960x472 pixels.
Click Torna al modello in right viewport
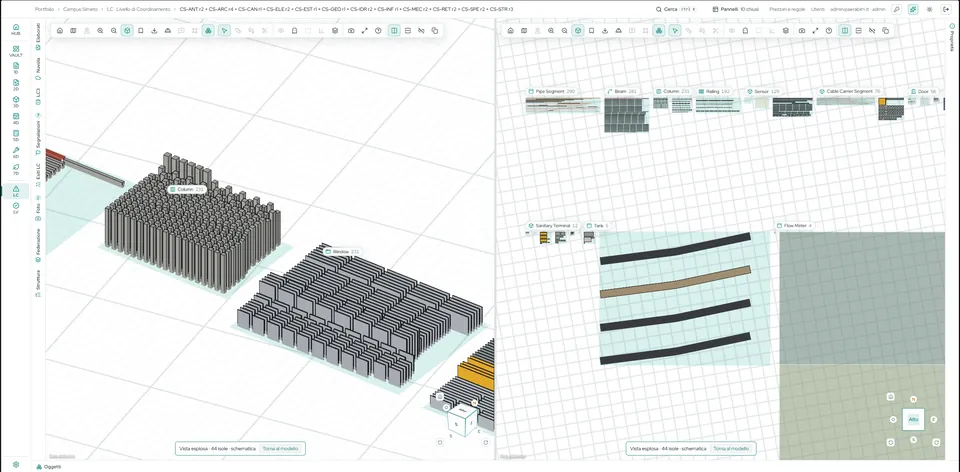tap(731, 449)
